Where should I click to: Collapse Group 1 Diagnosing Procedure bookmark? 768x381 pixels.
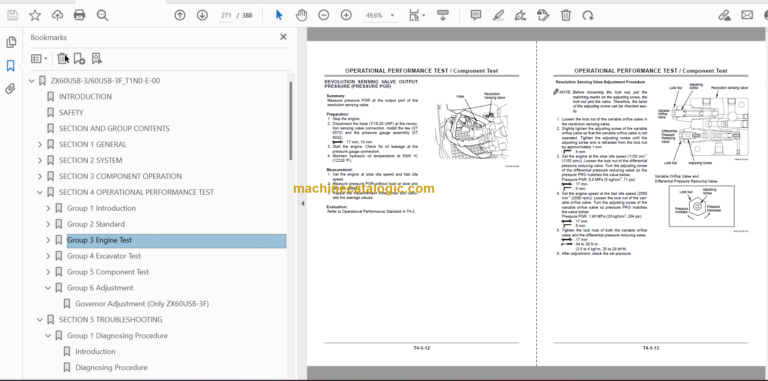point(48,335)
